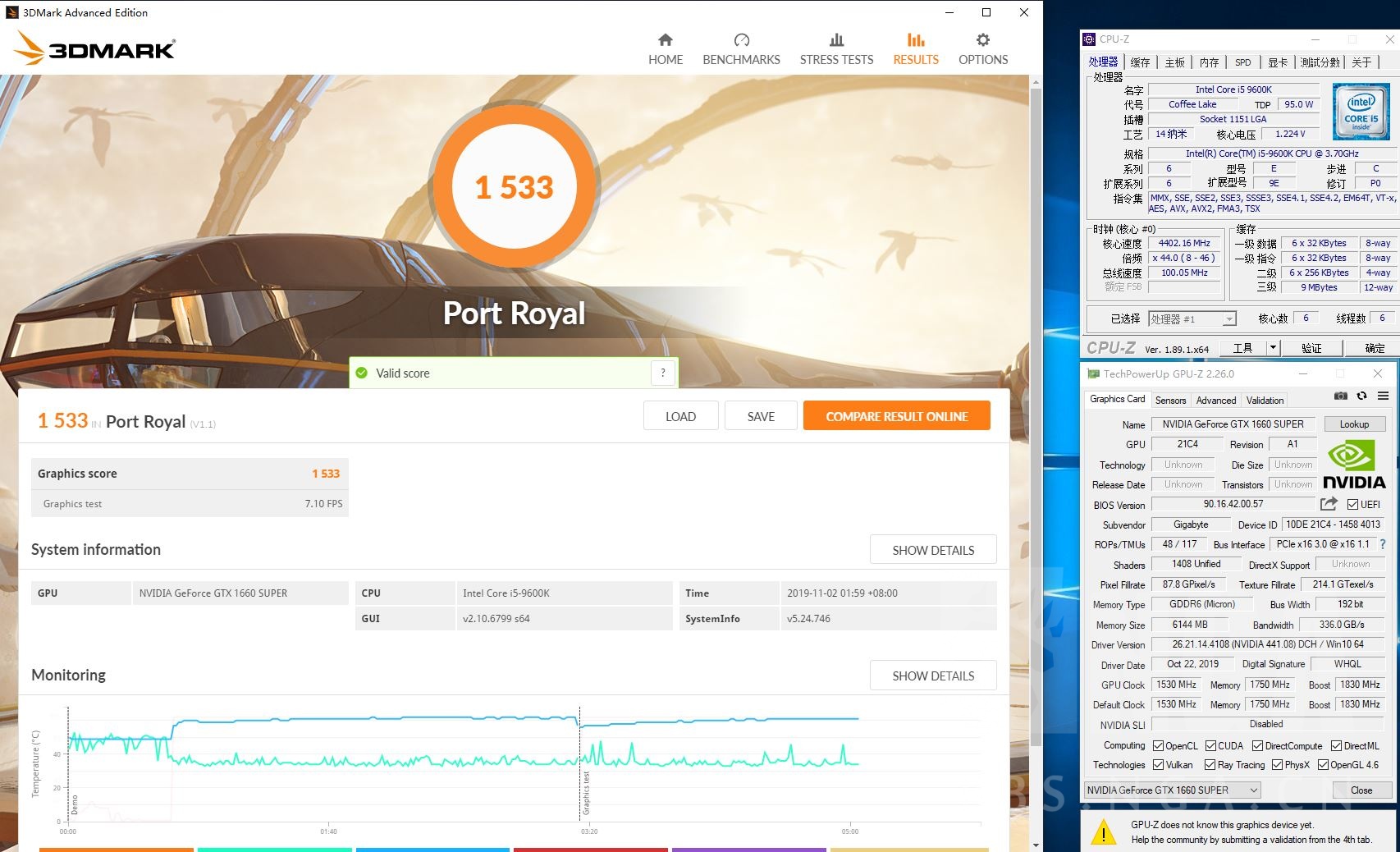Open the GPU-Z hamburger menu
Viewport: 1400px width, 852px height.
[1383, 396]
